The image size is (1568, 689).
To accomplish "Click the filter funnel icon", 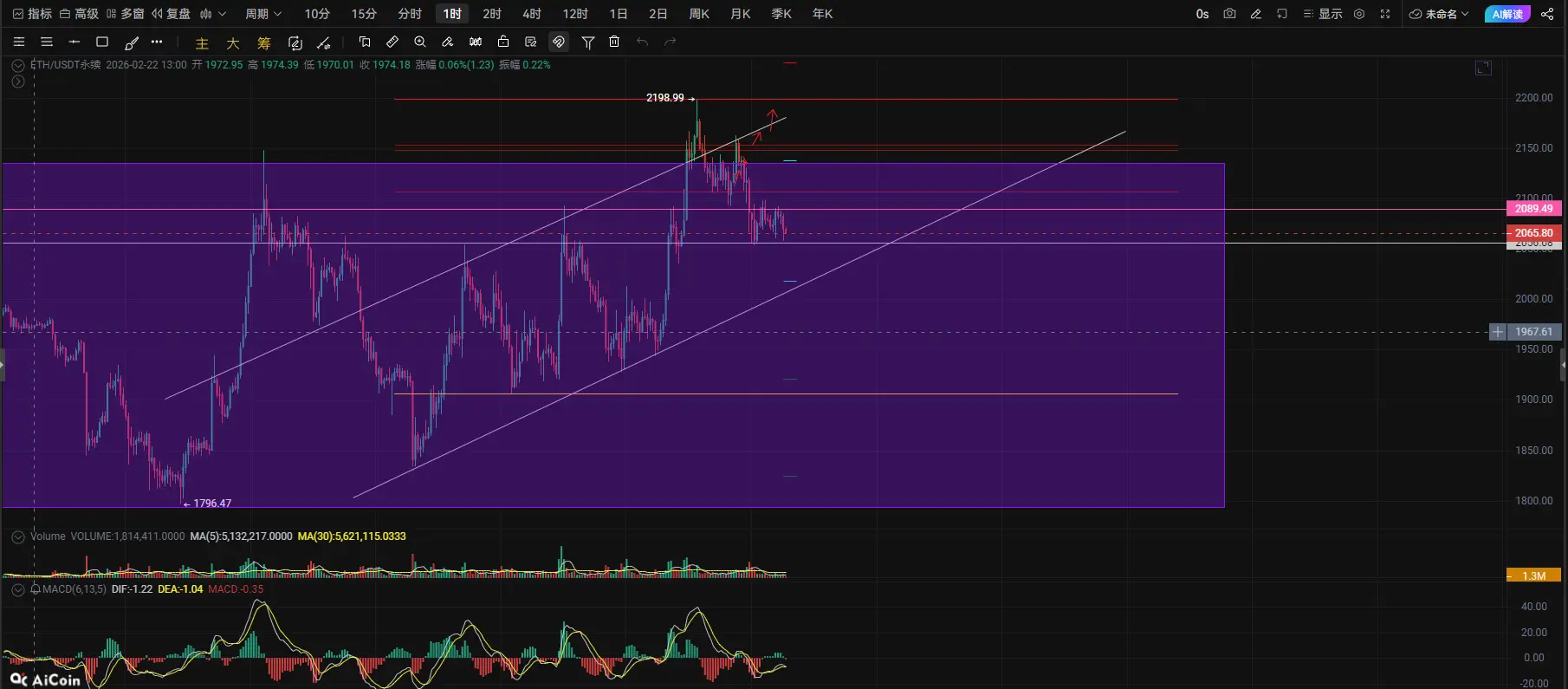I will pos(588,42).
